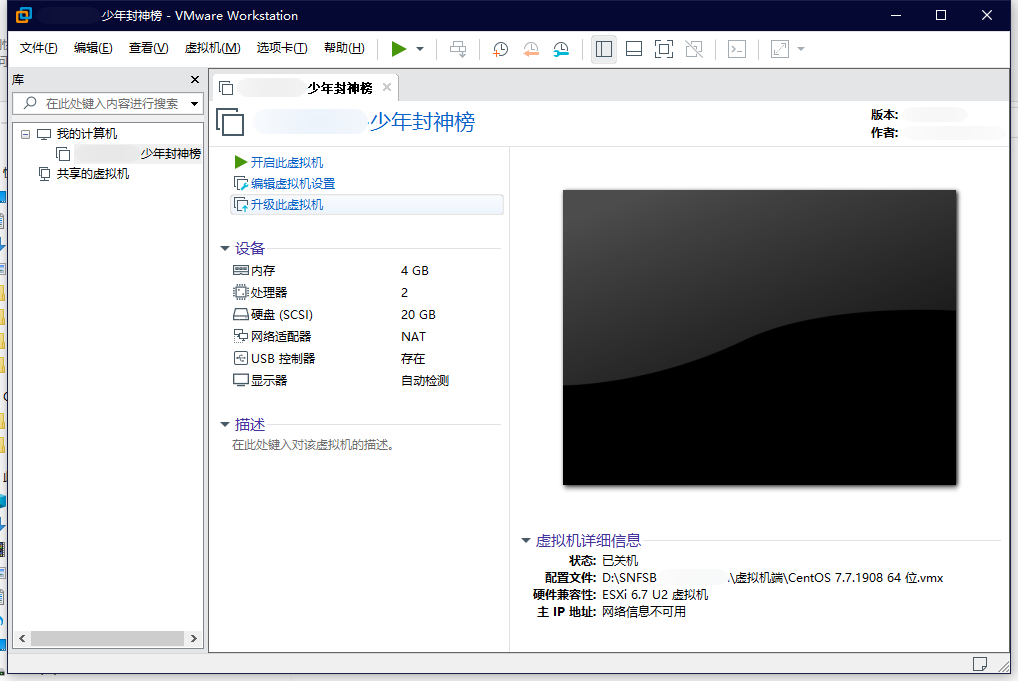
Task: Click the library scrollbar left arrow
Action: [22, 639]
